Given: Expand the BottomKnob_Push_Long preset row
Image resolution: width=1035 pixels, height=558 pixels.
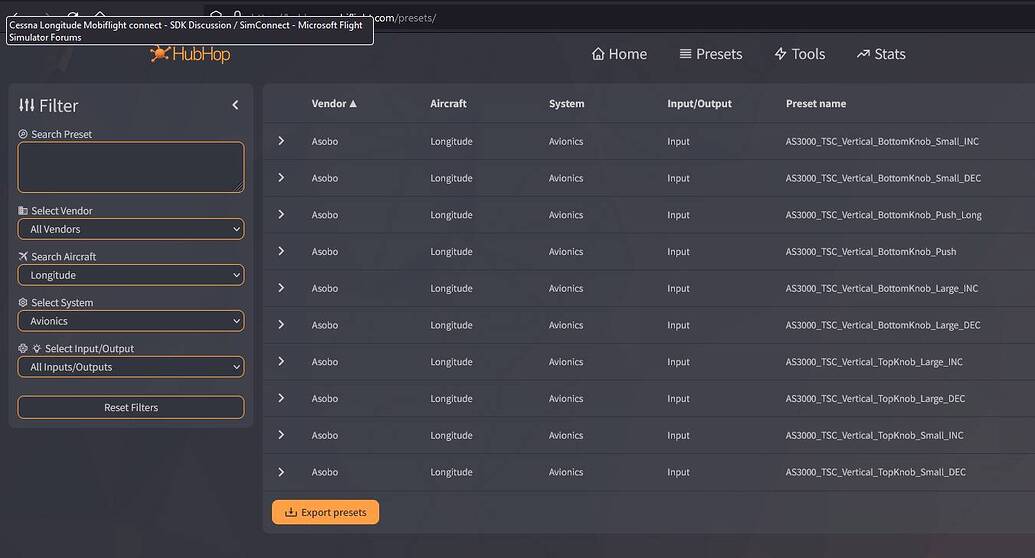Looking at the screenshot, I should [x=281, y=215].
